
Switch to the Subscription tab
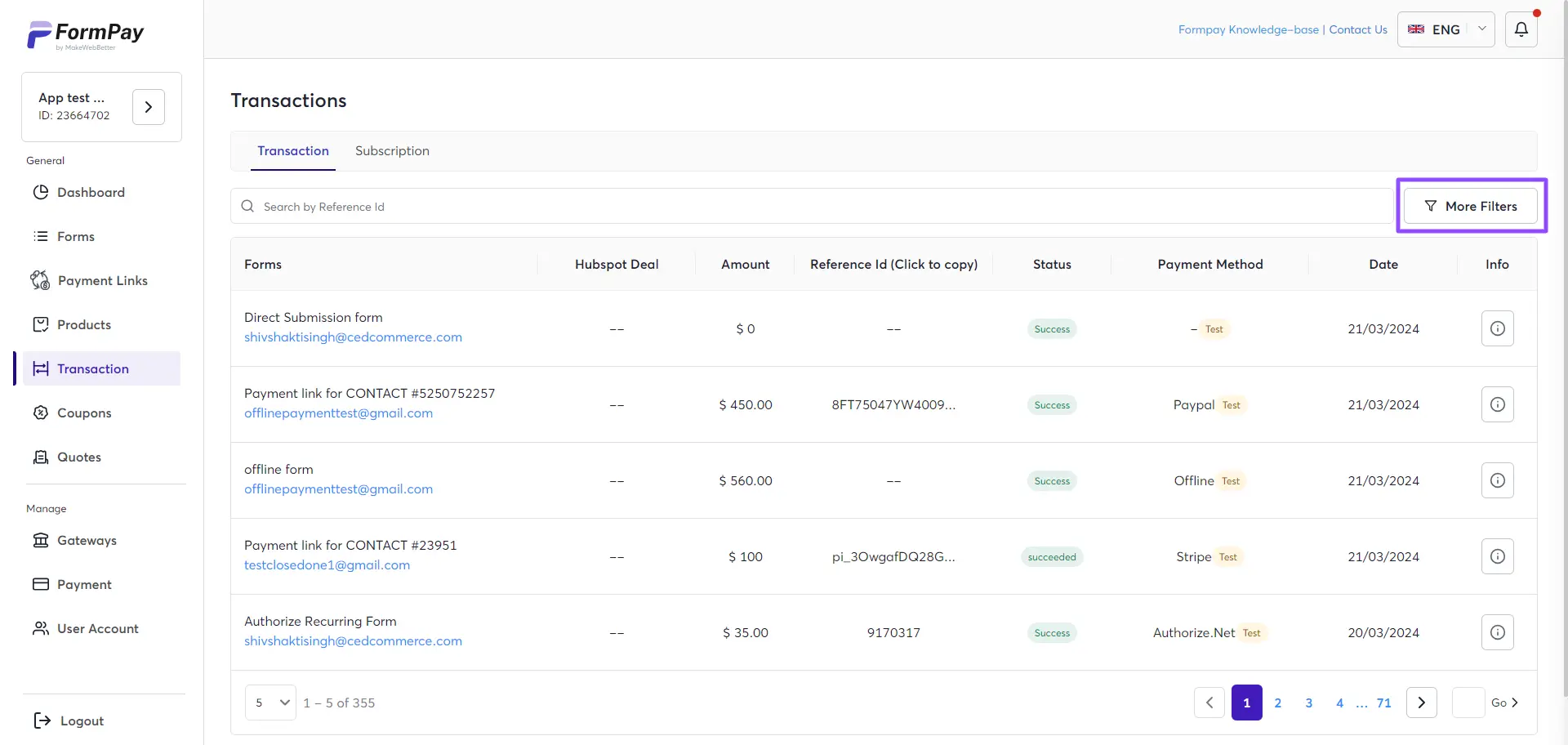click(392, 150)
